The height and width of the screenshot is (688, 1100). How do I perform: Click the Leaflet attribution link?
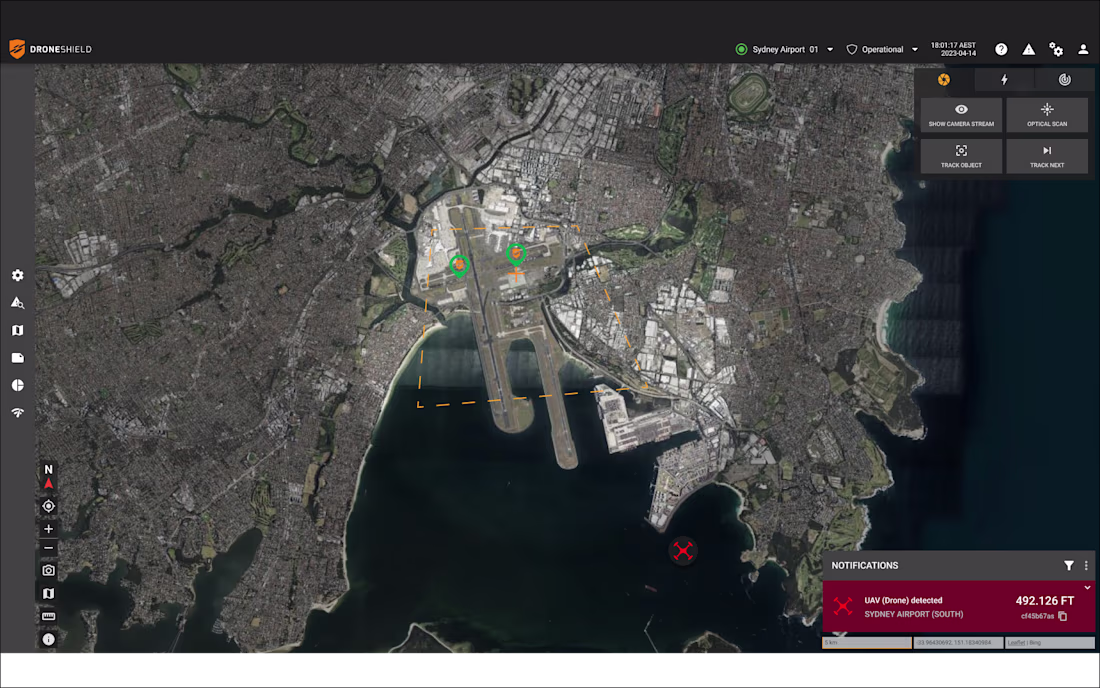point(1016,642)
